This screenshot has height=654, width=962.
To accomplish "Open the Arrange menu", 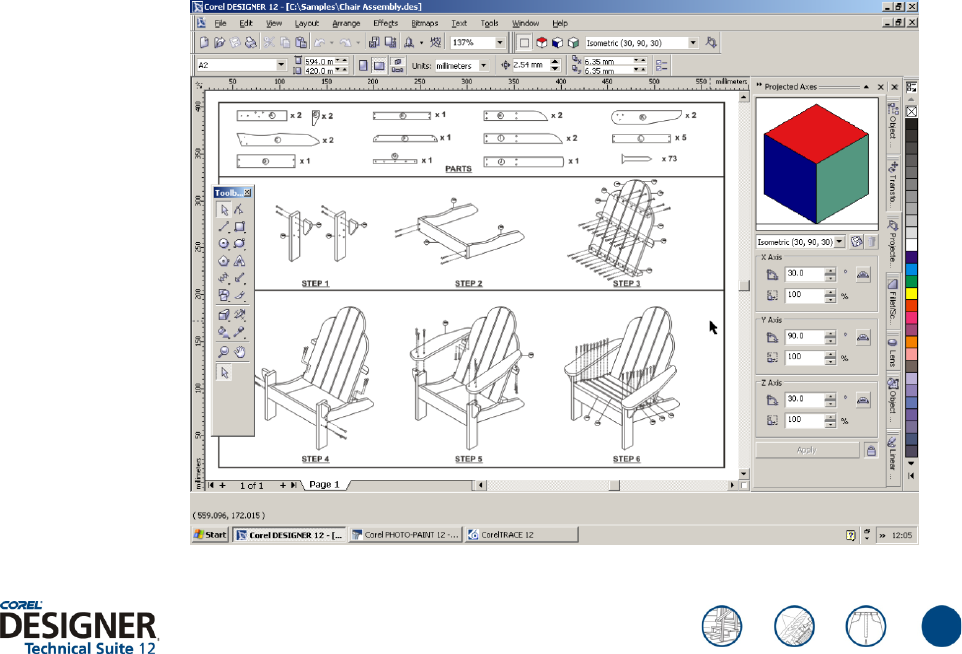I will (x=346, y=23).
